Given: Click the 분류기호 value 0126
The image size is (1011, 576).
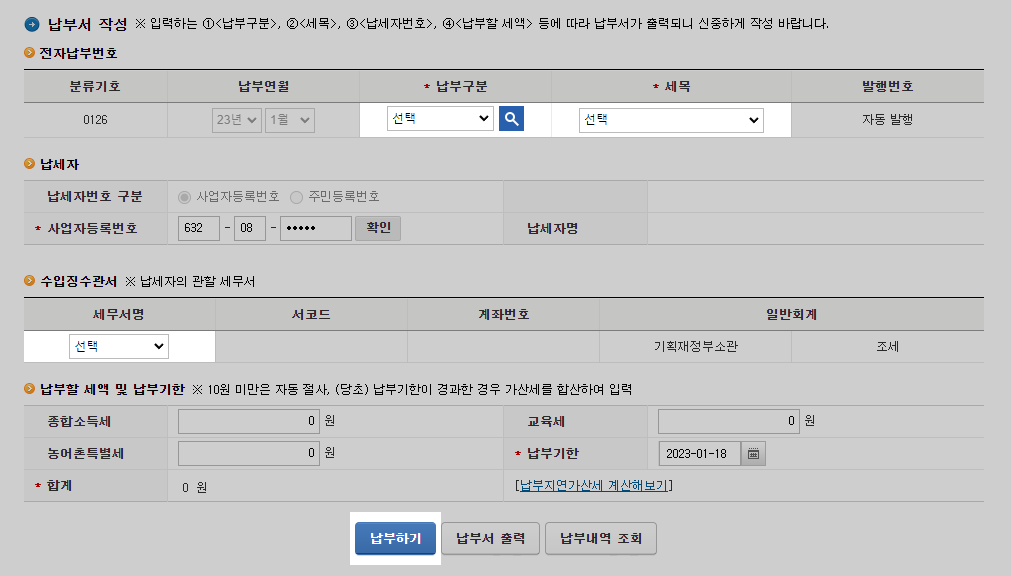Looking at the screenshot, I should pyautogui.click(x=95, y=120).
